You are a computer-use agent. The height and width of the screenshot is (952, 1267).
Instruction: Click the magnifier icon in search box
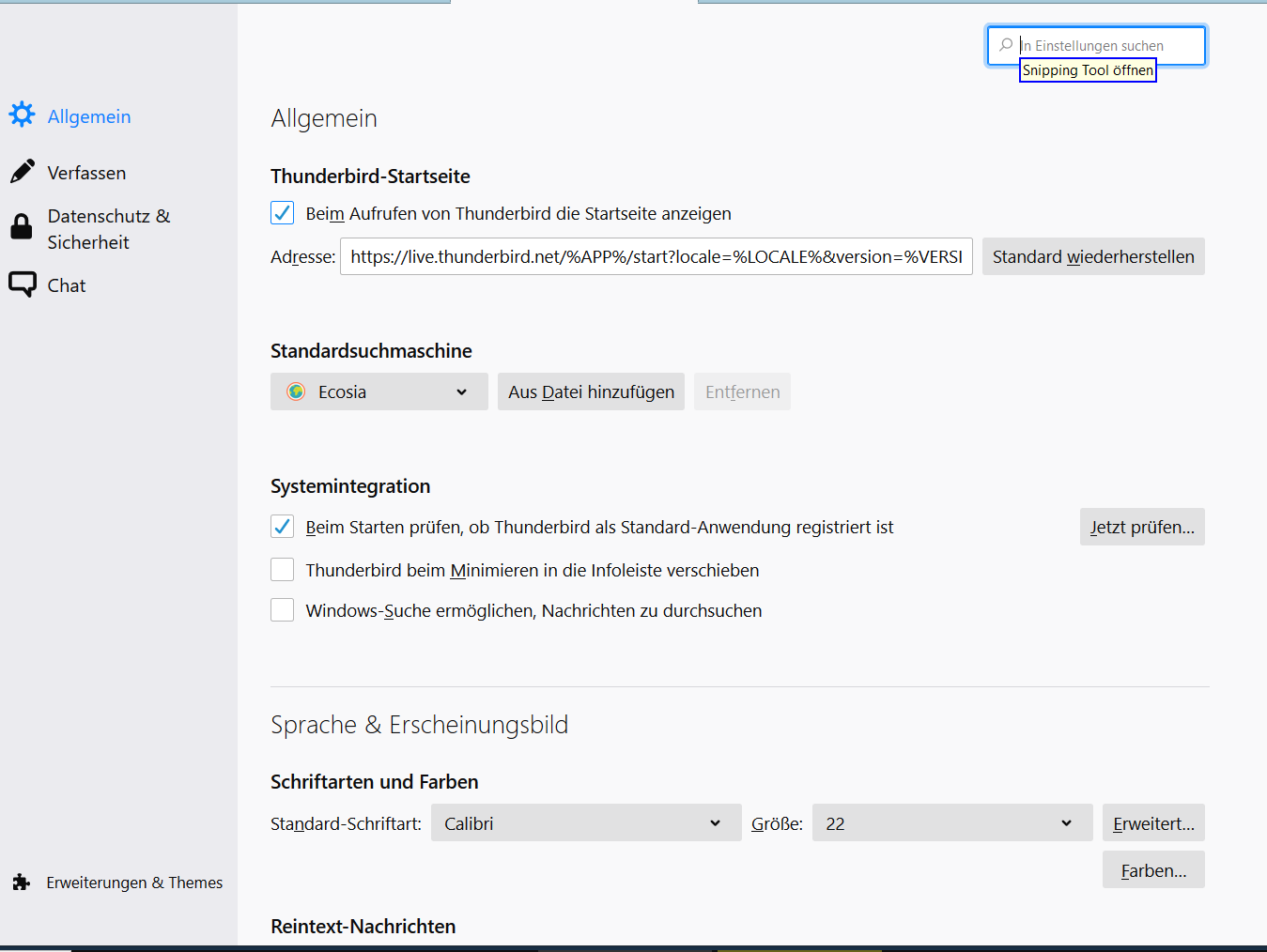[1006, 45]
